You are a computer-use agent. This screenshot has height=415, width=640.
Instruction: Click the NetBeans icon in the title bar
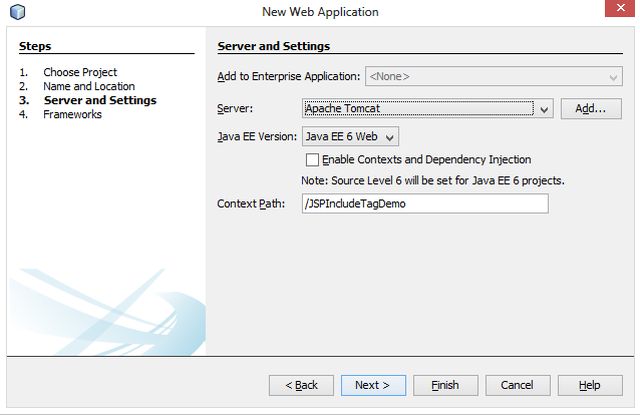coord(16,11)
